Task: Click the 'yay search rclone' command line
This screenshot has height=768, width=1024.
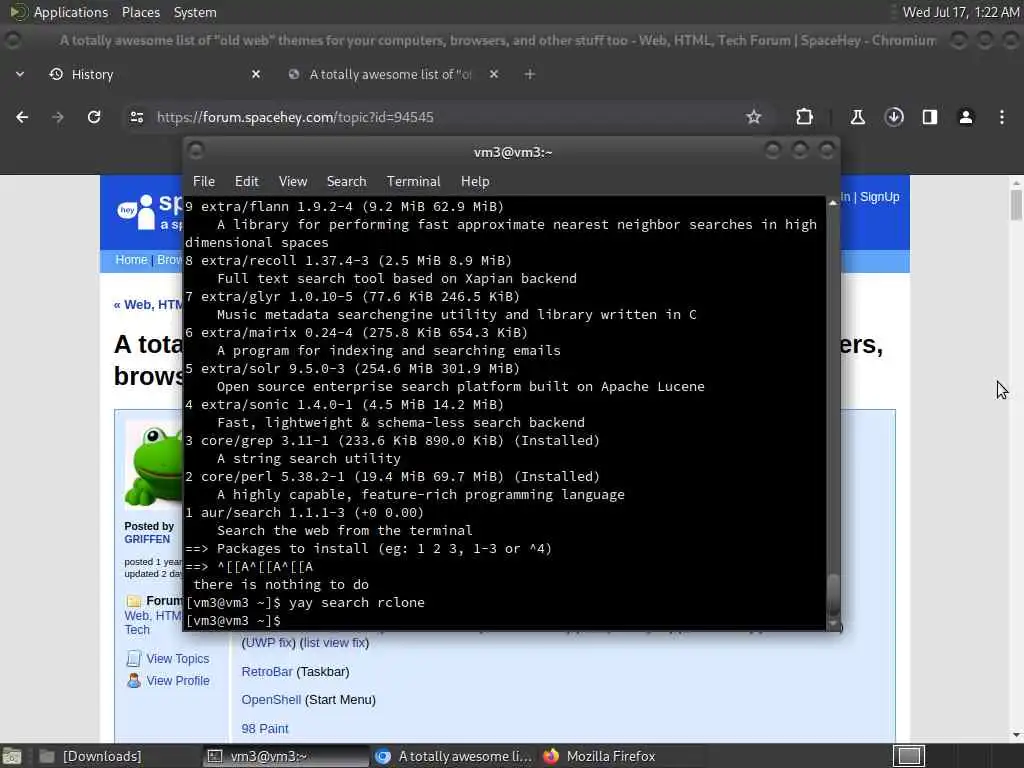Action: (305, 603)
